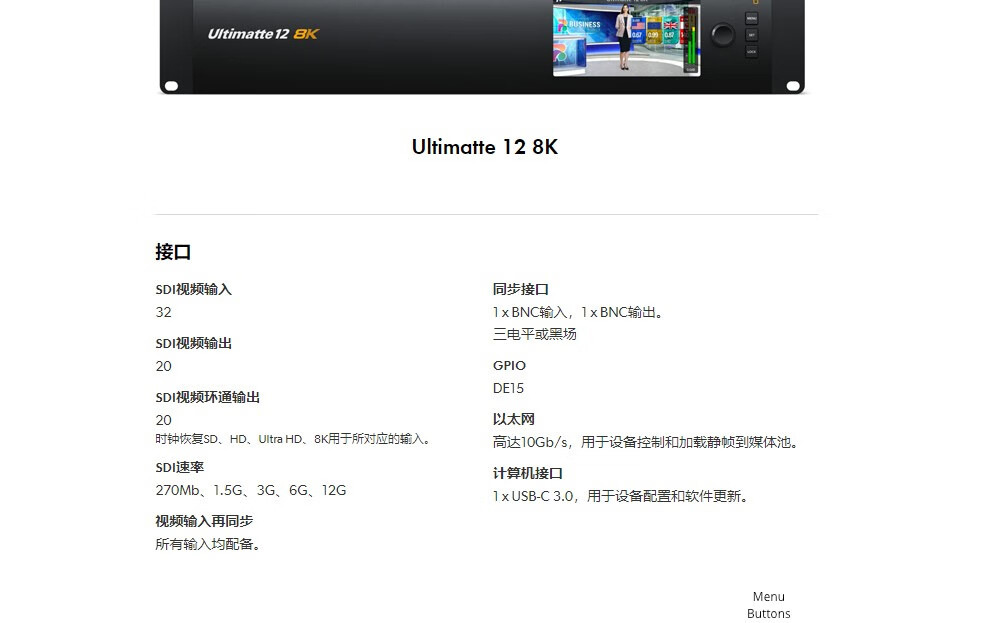Click the LCD preview screen on the device
This screenshot has height=623, width=990.
[x=626, y=38]
